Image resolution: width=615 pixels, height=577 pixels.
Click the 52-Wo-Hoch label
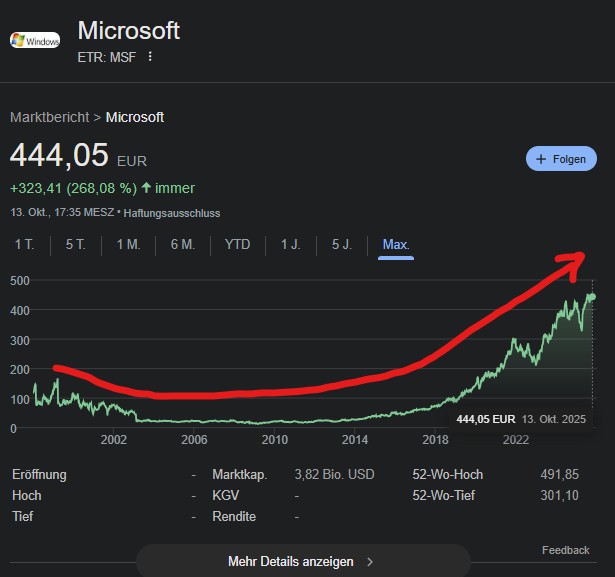point(448,475)
